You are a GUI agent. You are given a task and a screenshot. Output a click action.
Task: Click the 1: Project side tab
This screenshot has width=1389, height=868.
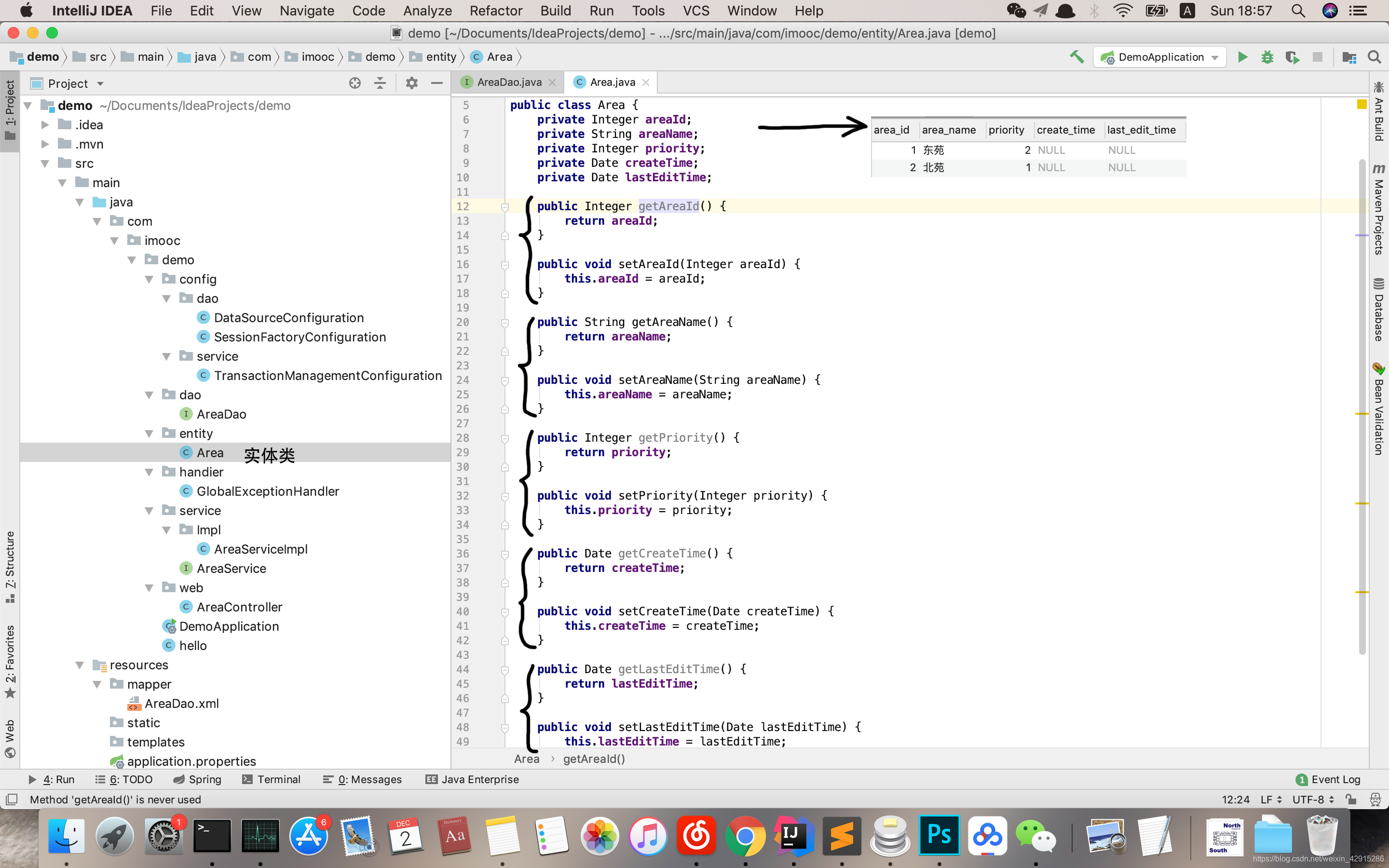coord(10,111)
